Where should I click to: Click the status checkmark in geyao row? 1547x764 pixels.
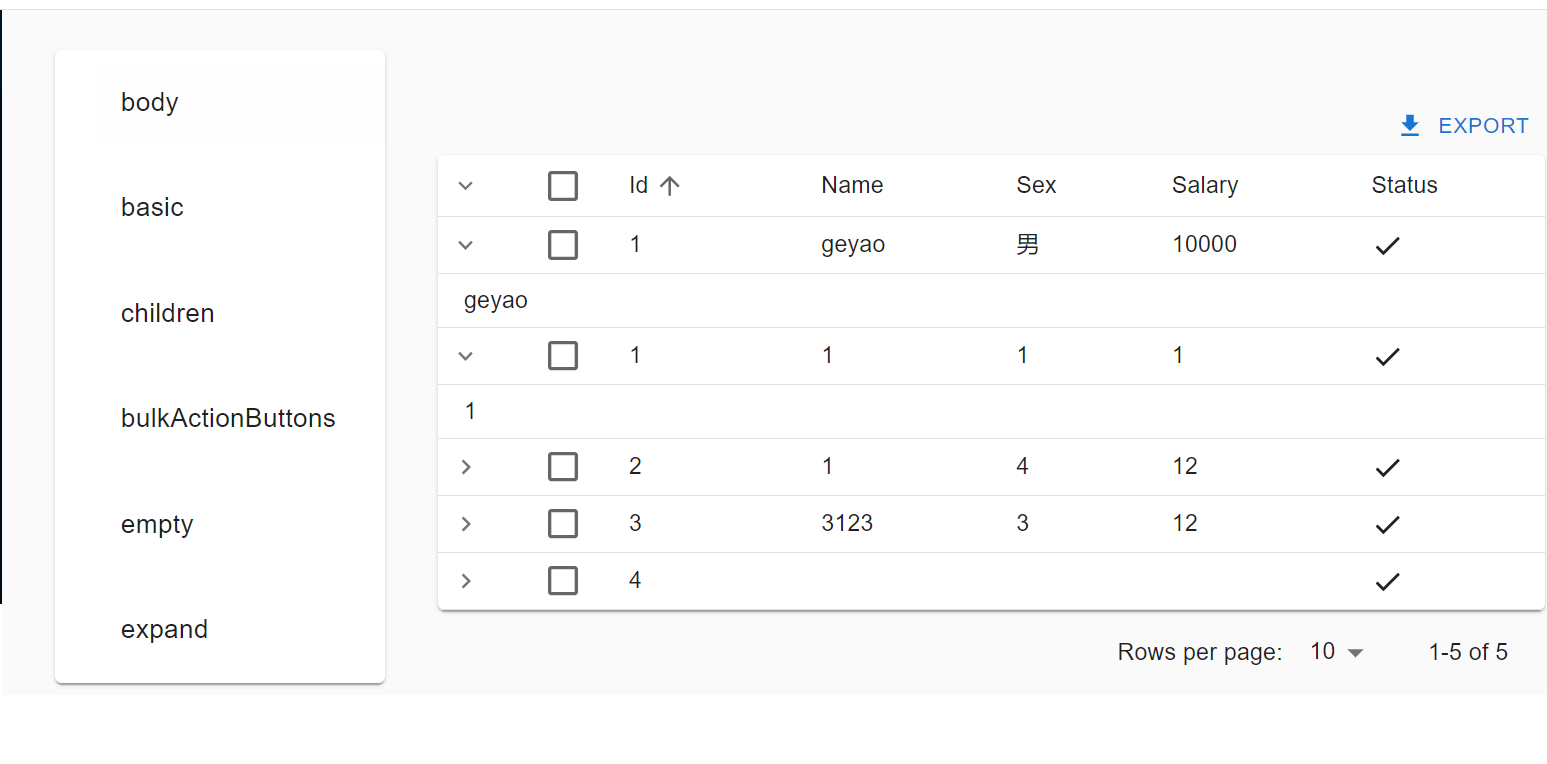pos(1387,246)
